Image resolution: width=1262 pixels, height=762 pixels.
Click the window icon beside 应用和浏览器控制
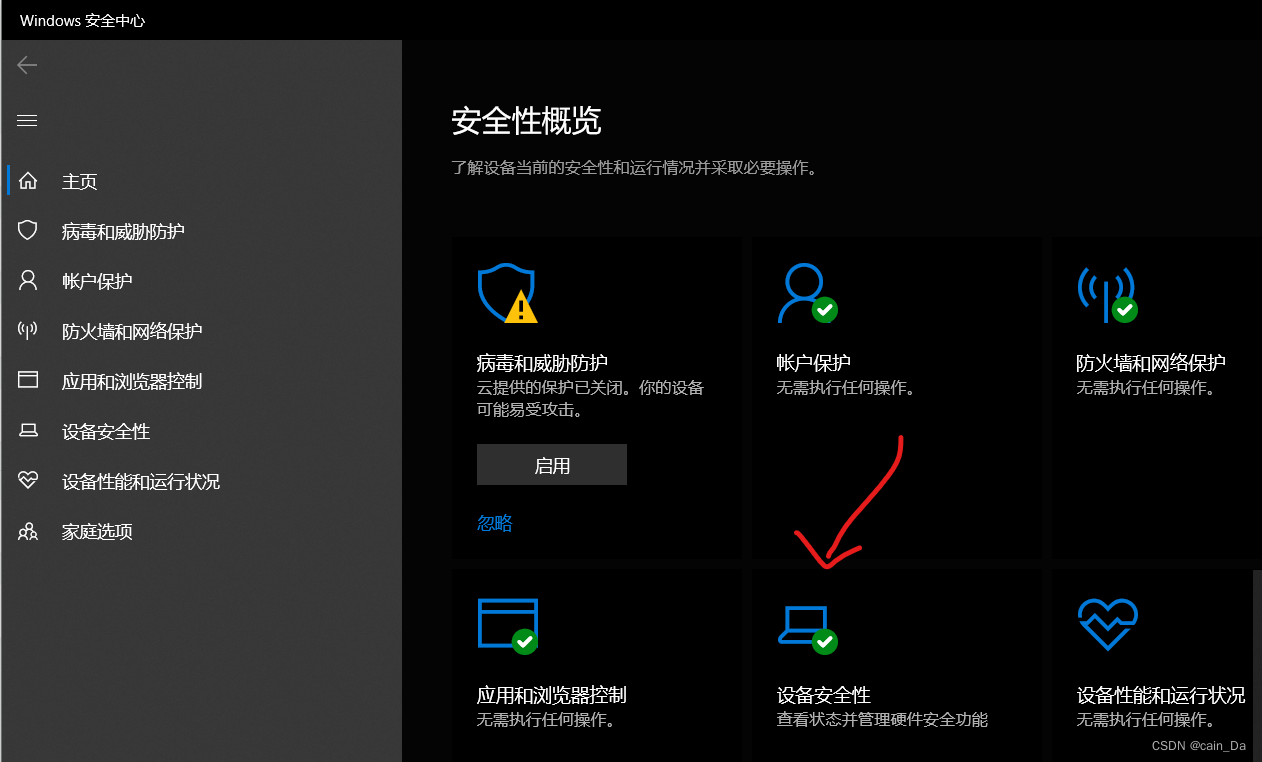tap(28, 381)
